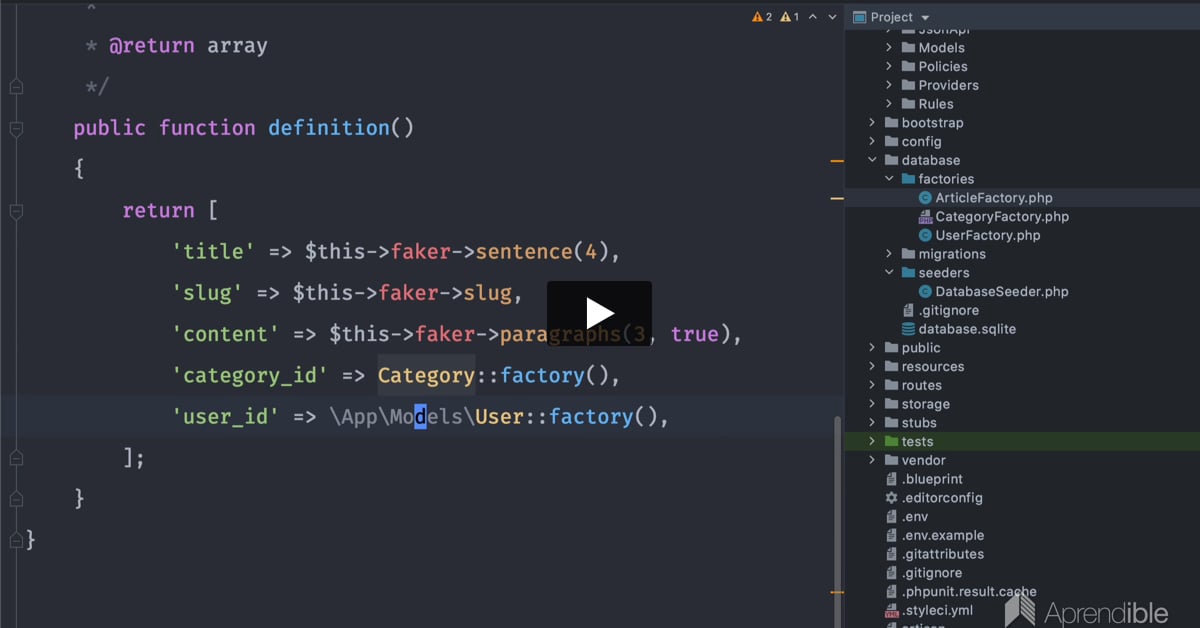Click the ArticleFactory.php class file icon
1200x628 pixels.
click(x=925, y=198)
